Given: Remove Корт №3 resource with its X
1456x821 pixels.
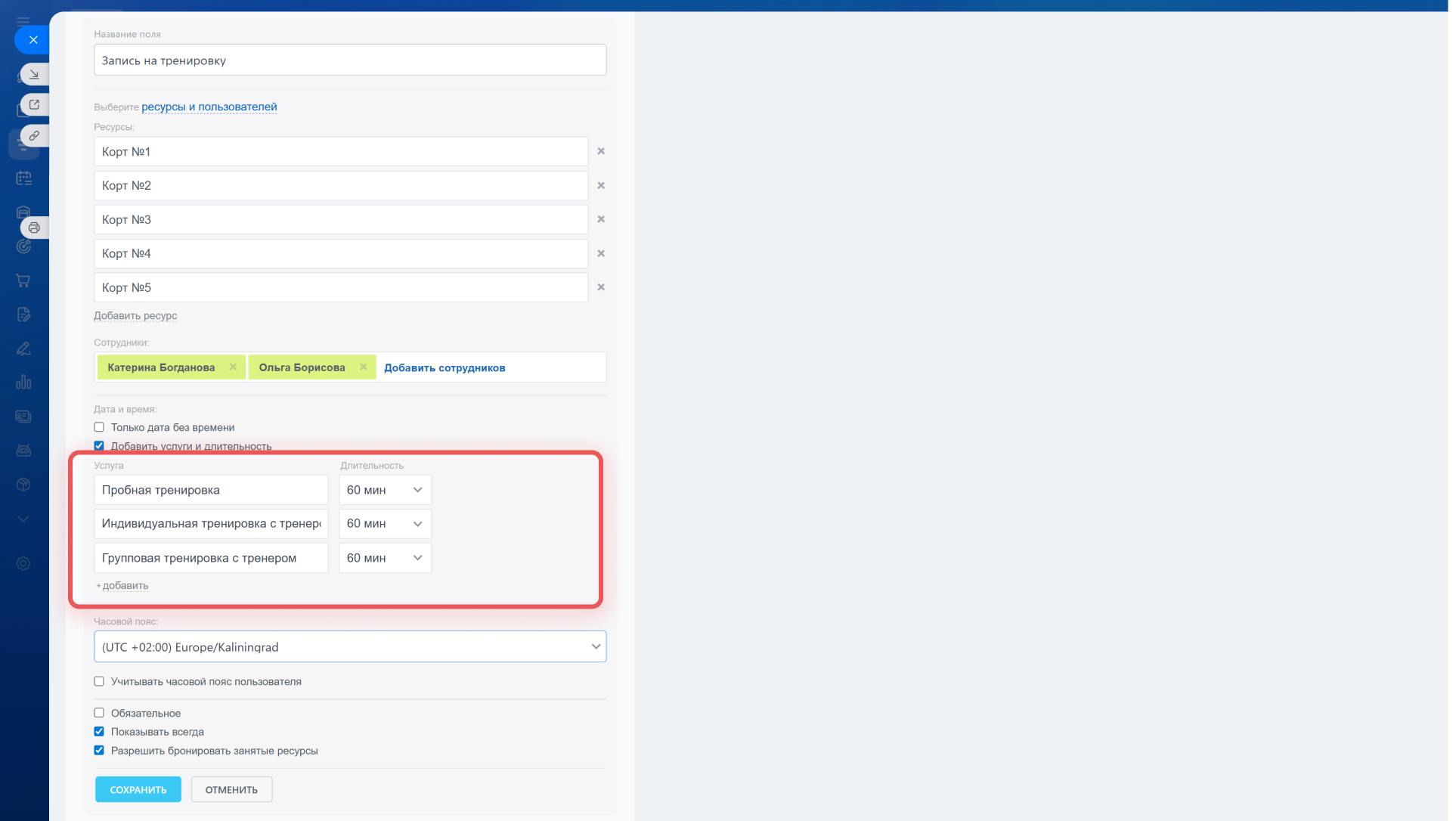Looking at the screenshot, I should [601, 219].
